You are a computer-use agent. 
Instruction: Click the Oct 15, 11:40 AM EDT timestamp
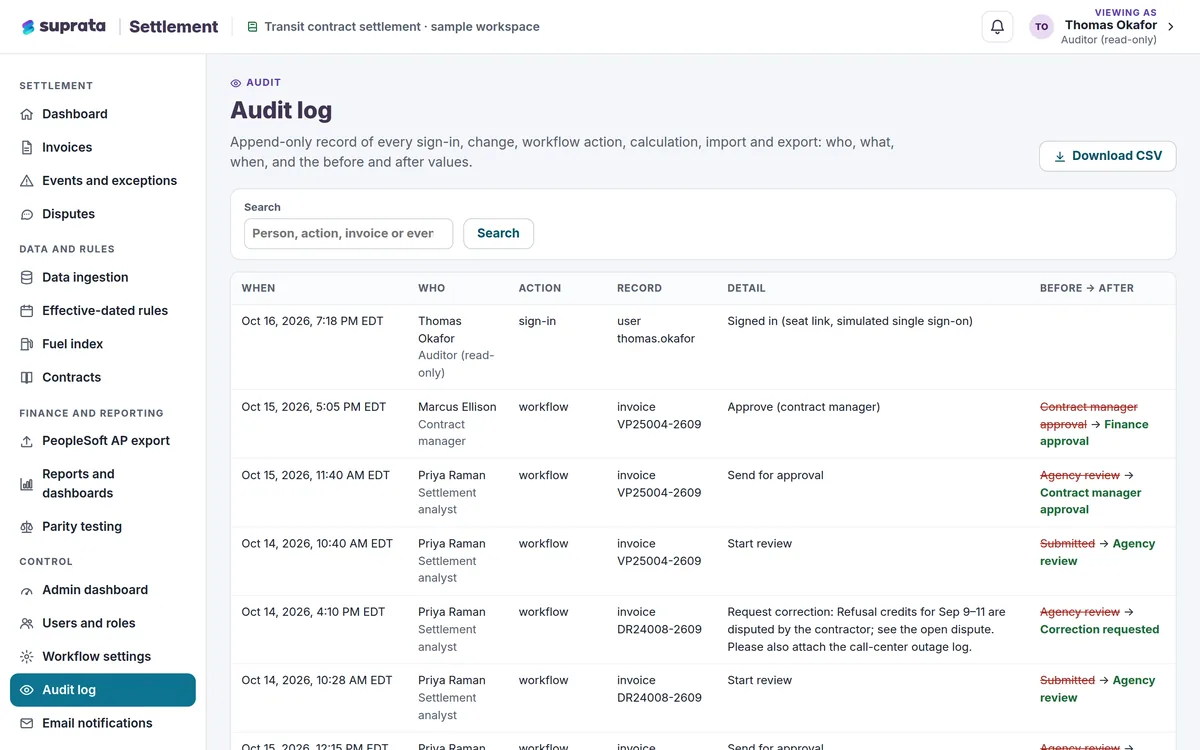[x=315, y=475]
